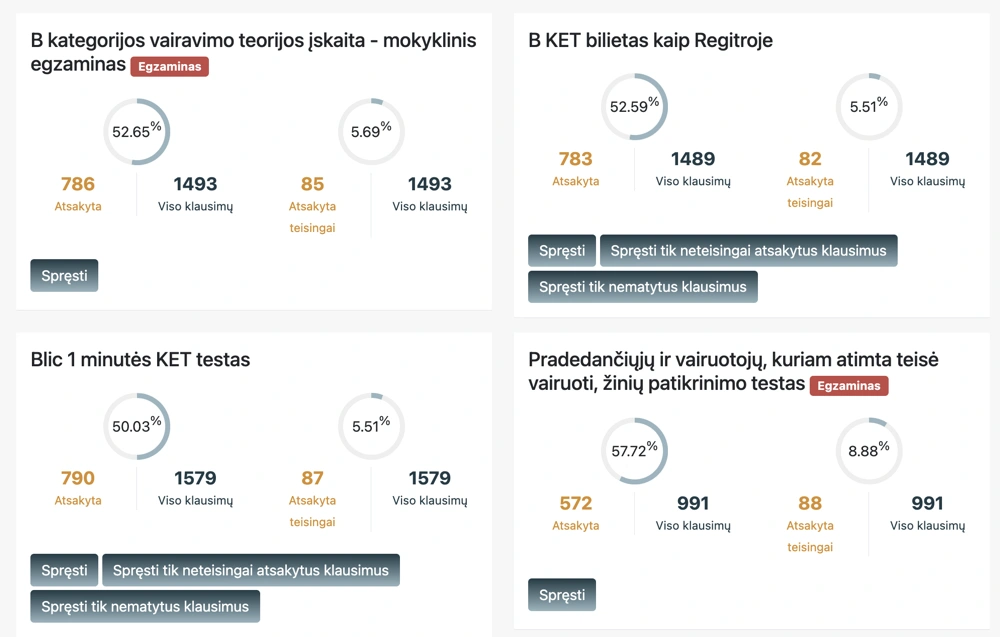Click the 52.65% progress ring
This screenshot has height=637, width=1000.
[137, 131]
